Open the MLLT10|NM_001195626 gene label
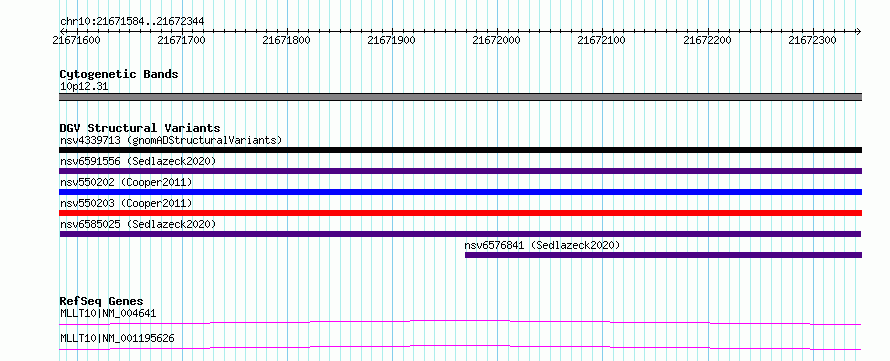The width and height of the screenshot is (890, 361). point(117,338)
